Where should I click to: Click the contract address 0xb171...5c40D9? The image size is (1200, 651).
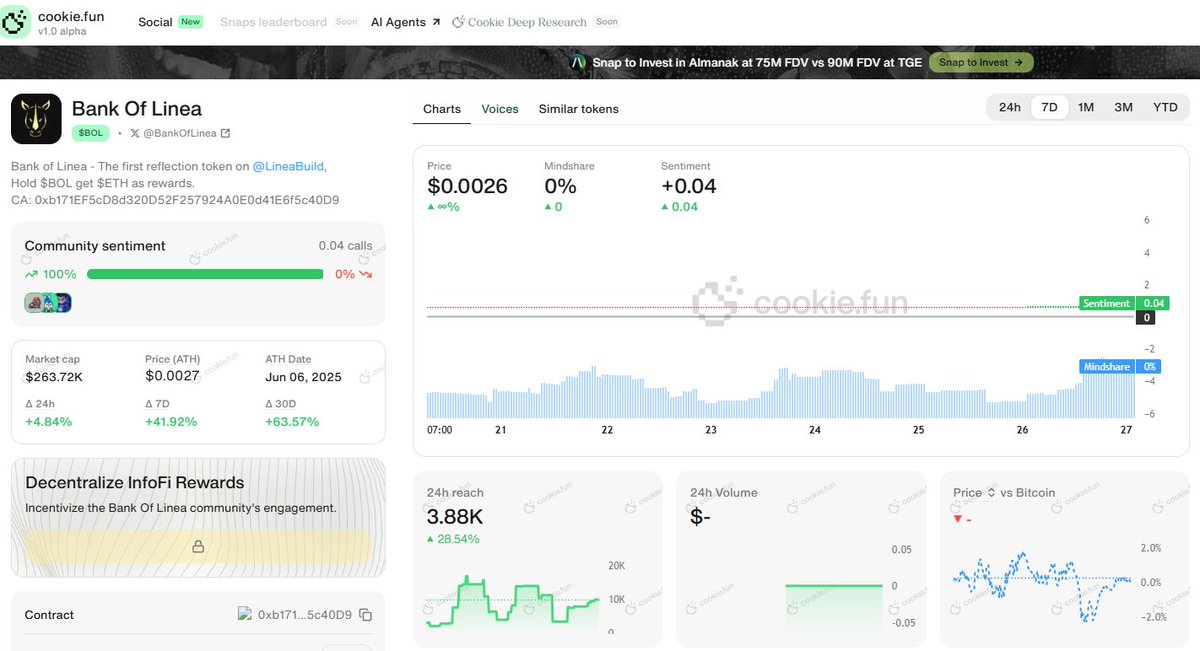[305, 615]
